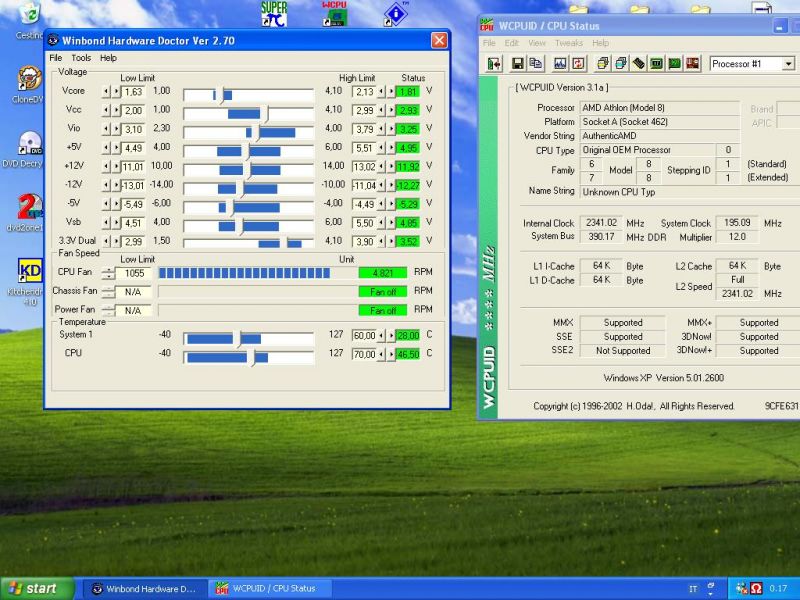
Task: Increase the CPU temperature limit with right arrow
Action: point(391,355)
